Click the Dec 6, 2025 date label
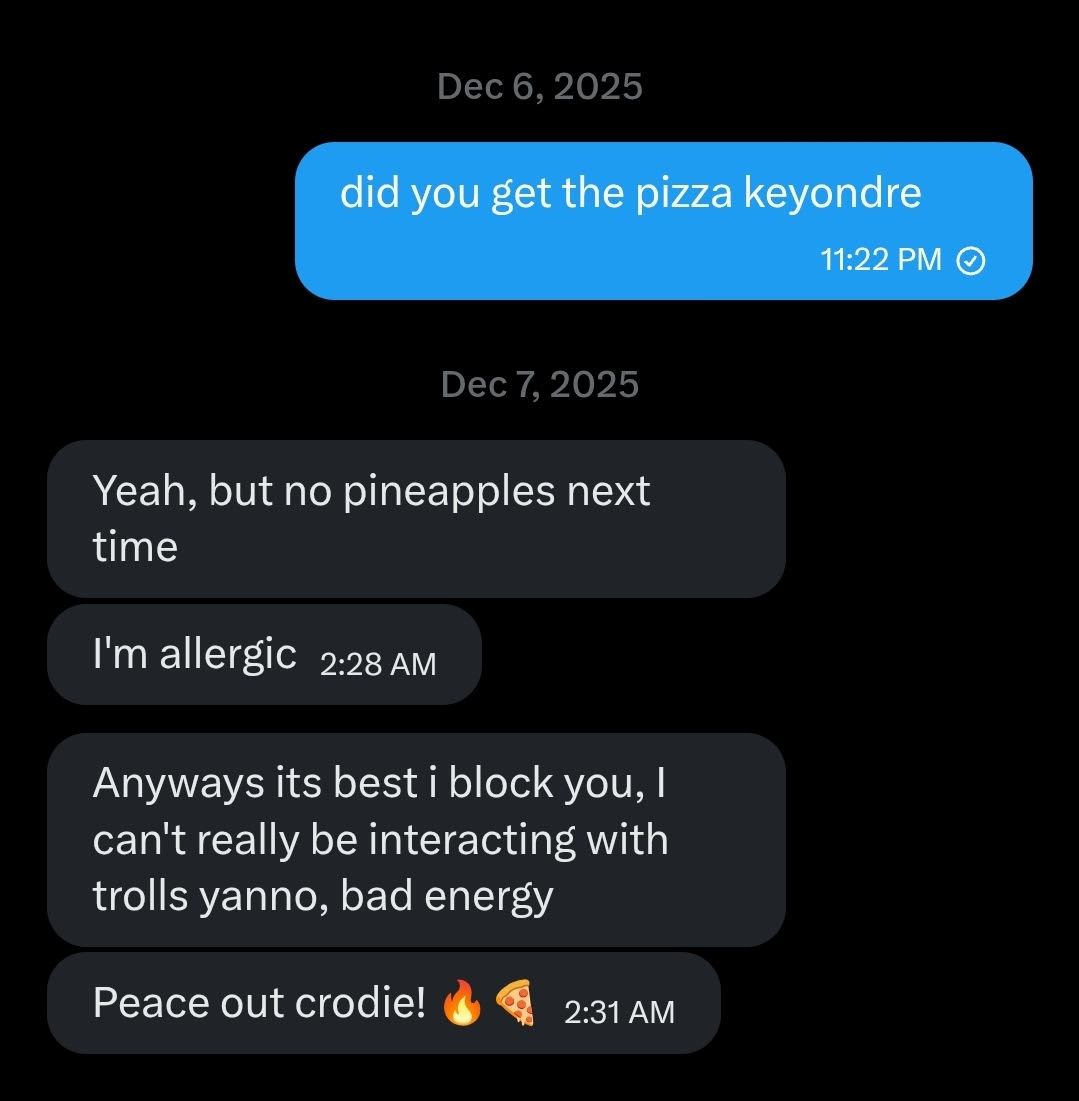The width and height of the screenshot is (1079, 1101). 540,87
